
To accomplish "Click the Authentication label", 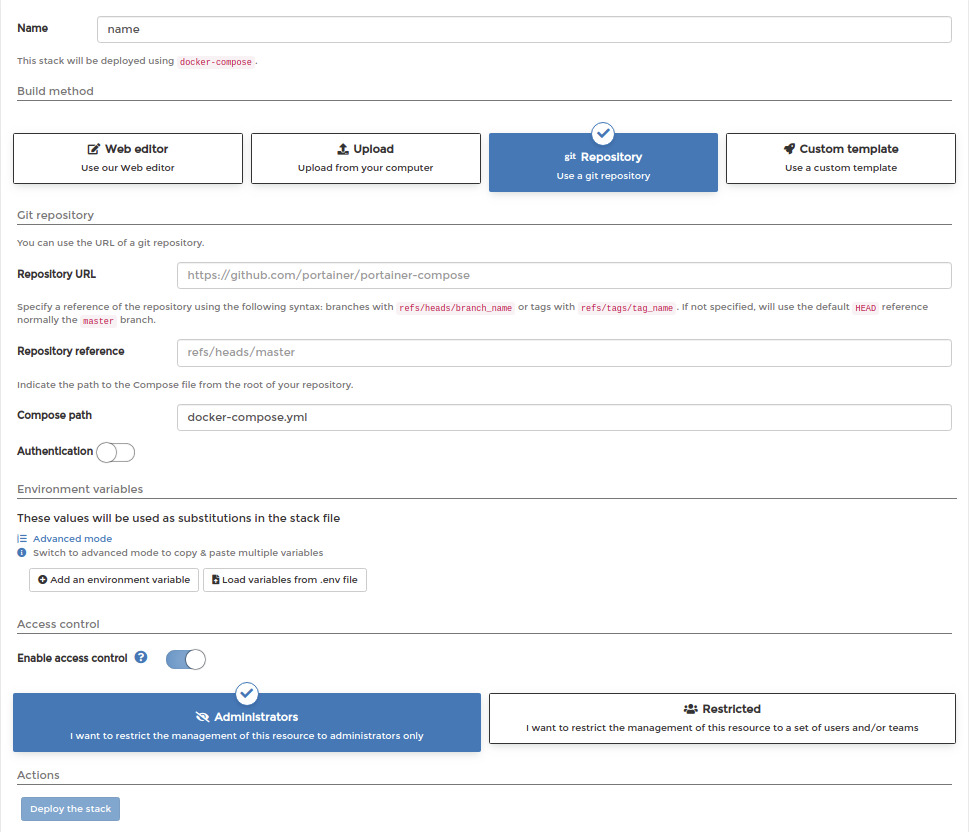I will [55, 451].
